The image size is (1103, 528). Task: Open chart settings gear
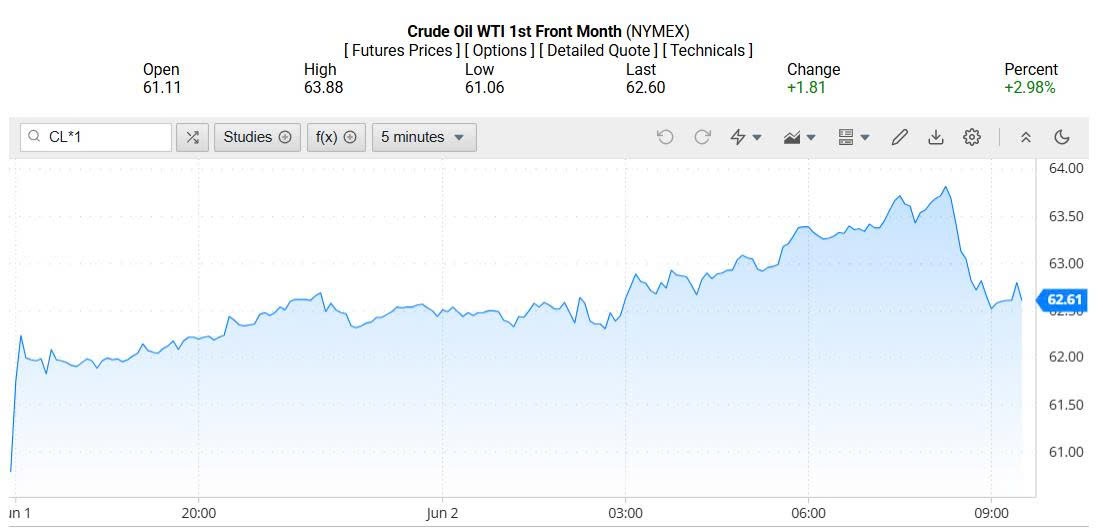[972, 137]
